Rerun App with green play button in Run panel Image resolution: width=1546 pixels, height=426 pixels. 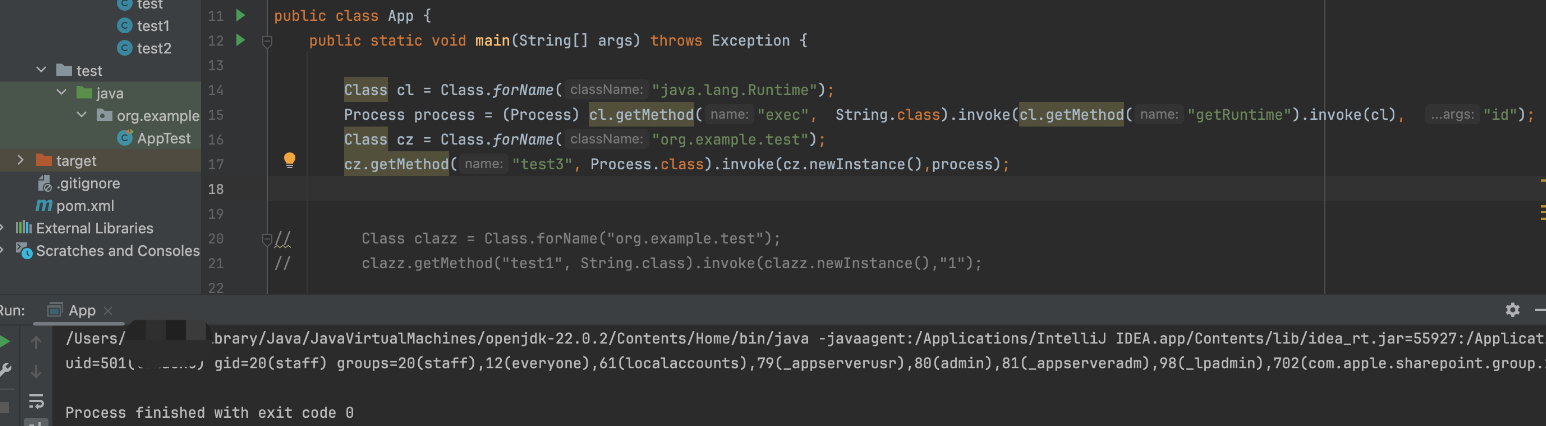click(x=5, y=343)
